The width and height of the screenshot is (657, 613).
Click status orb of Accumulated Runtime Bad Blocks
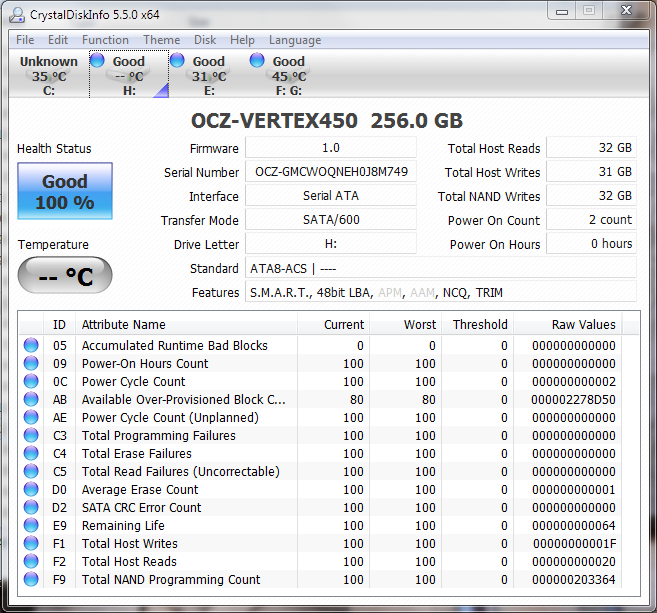(31, 345)
